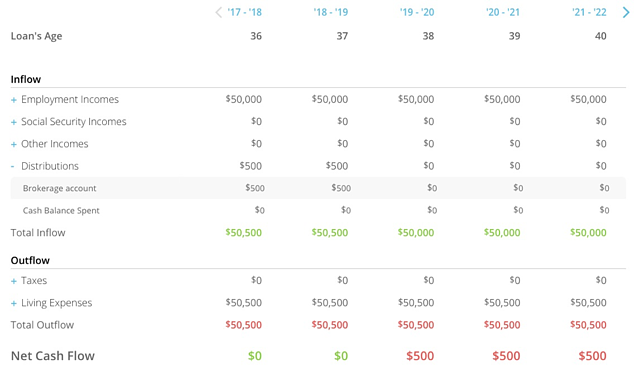Select the '18 - '19 year column header

click(x=331, y=12)
